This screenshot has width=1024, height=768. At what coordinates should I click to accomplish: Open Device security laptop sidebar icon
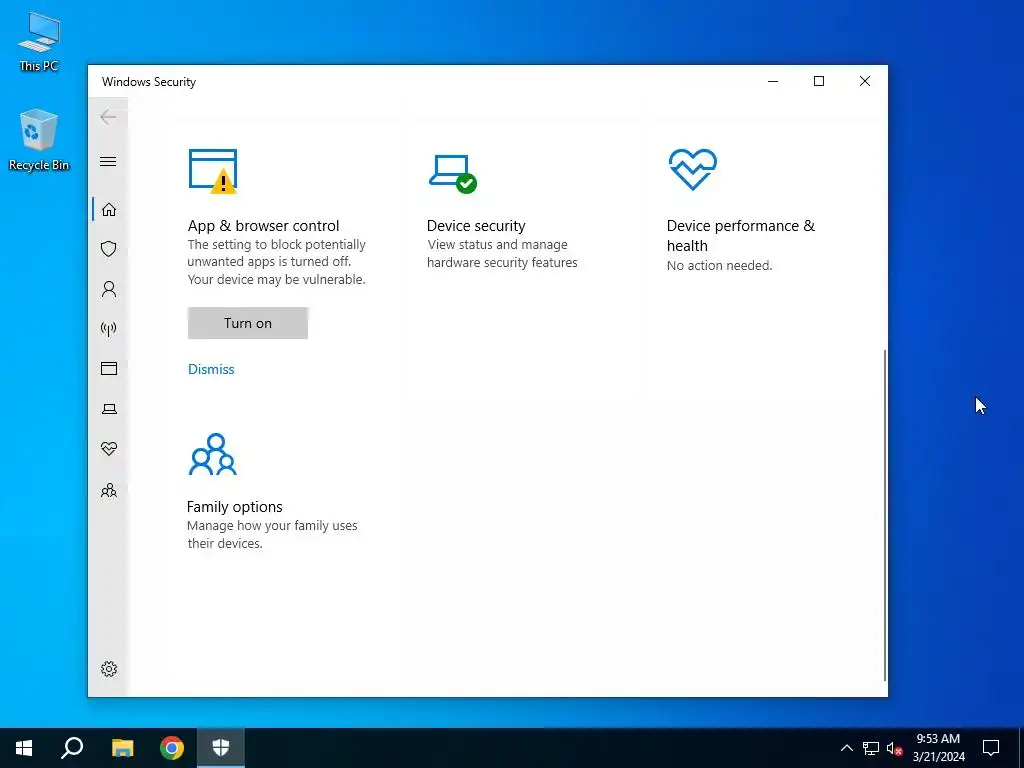[x=108, y=409]
